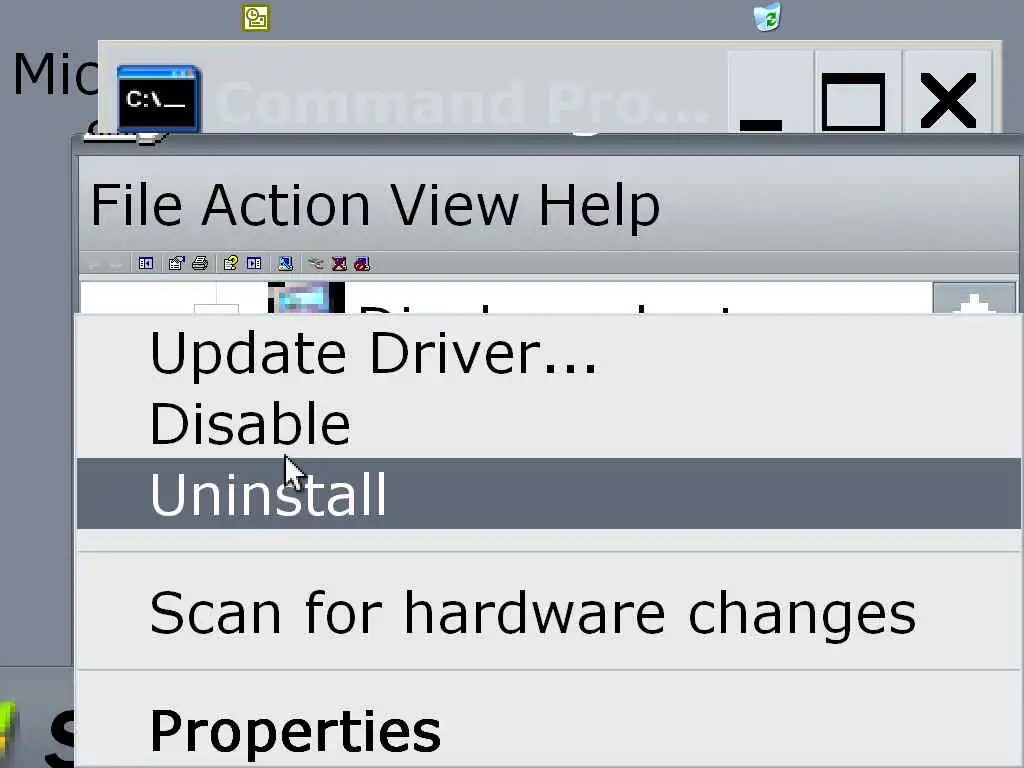Click the Show/Hide Console Tree toolbar icon
This screenshot has height=768, width=1024.
click(146, 263)
